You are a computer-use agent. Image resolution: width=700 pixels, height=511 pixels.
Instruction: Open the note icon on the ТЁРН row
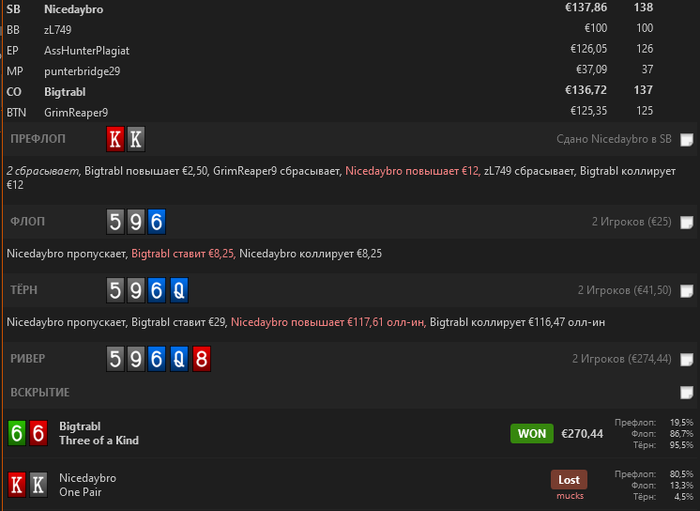687,291
